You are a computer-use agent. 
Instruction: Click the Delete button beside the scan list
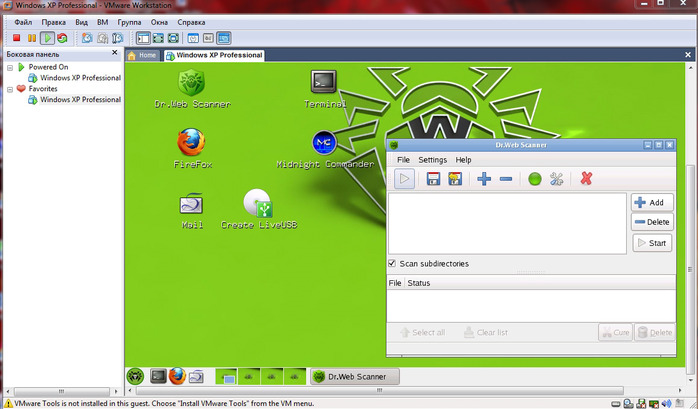[652, 222]
